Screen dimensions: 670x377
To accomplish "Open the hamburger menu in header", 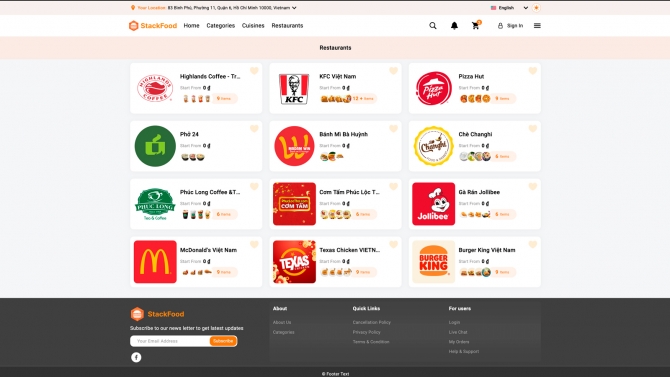I will pyautogui.click(x=537, y=26).
